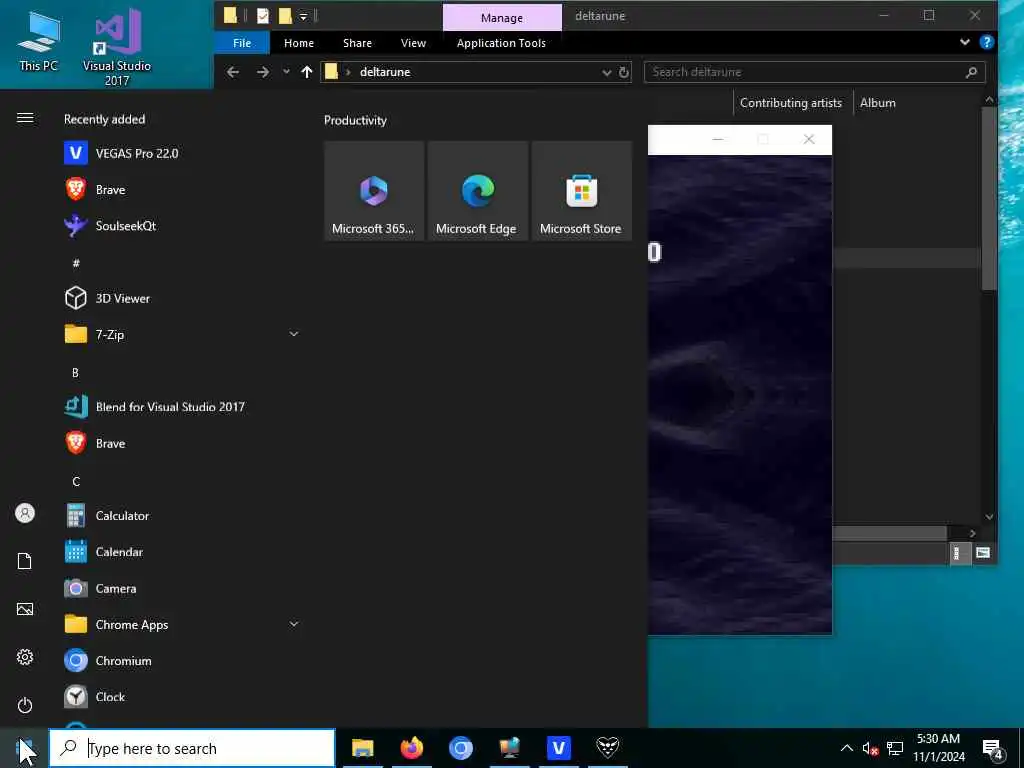
Task: Switch Explorer to large icons view
Action: point(983,553)
